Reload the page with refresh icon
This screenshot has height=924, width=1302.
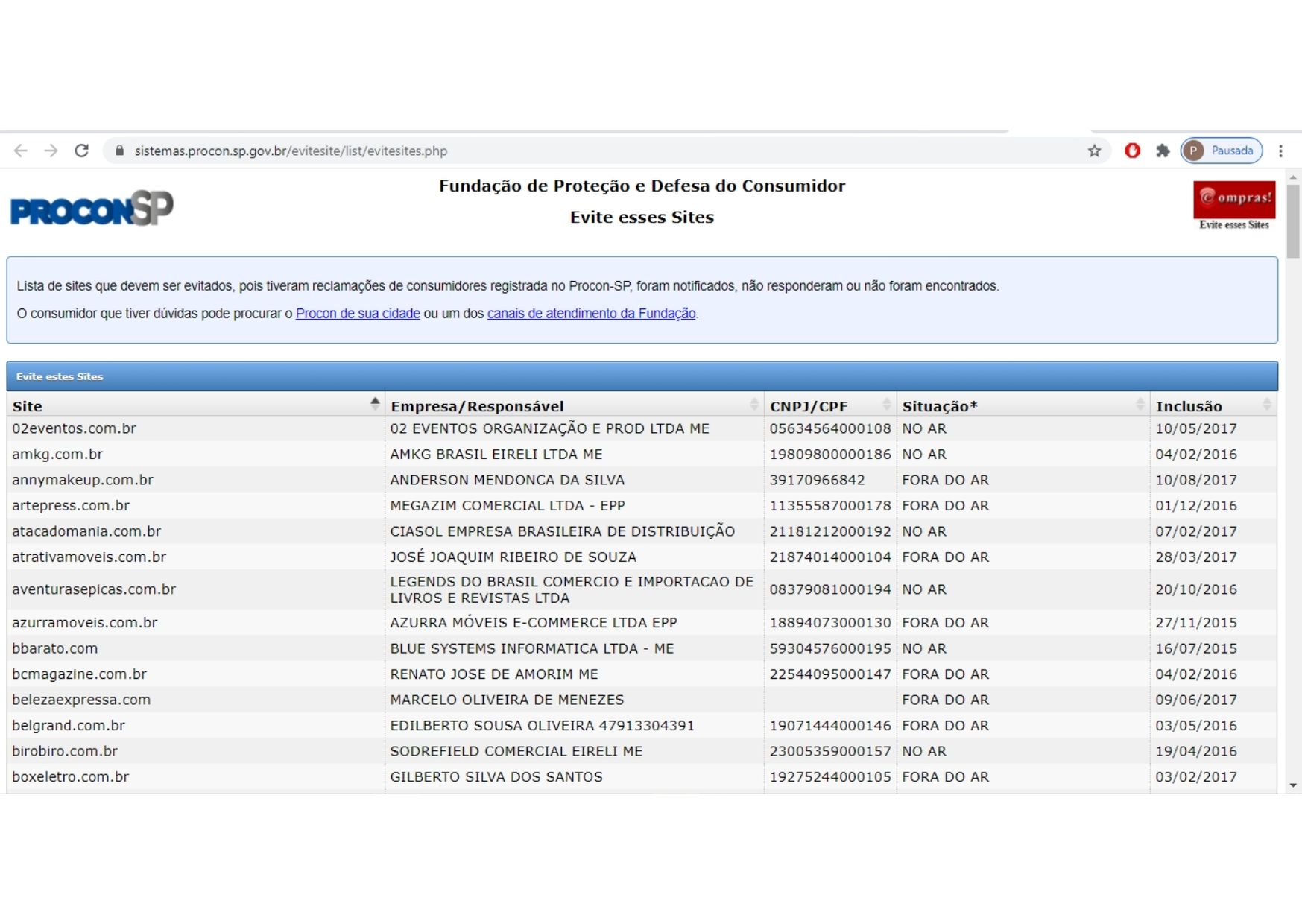81,151
